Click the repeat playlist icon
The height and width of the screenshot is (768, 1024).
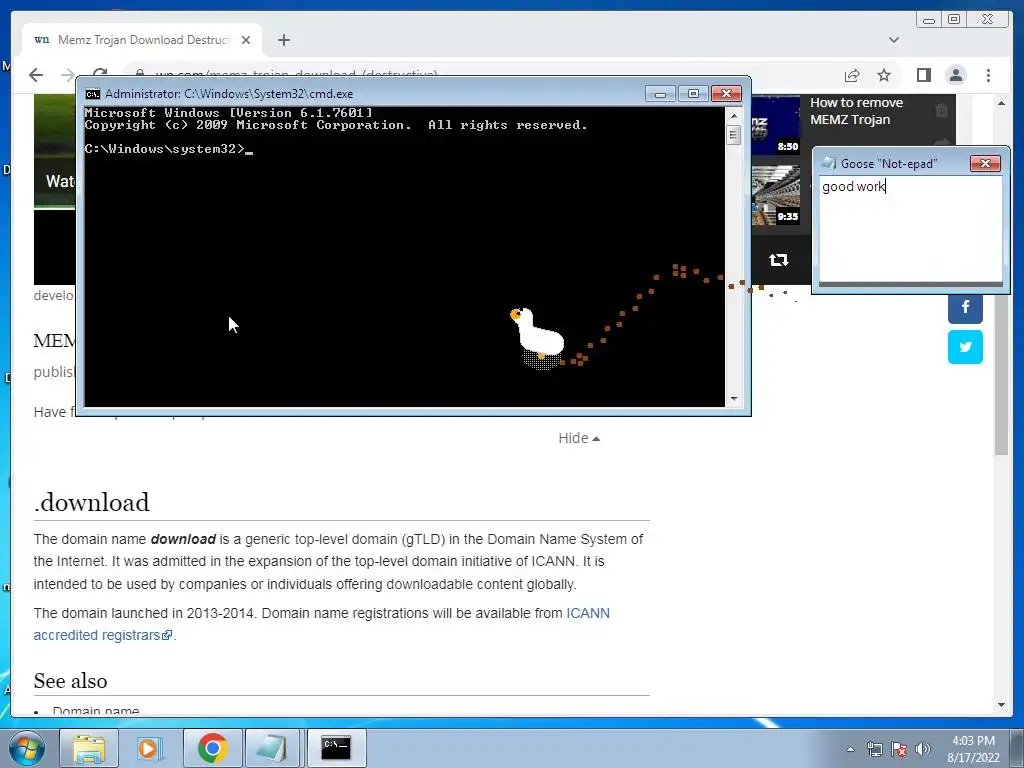click(x=778, y=260)
